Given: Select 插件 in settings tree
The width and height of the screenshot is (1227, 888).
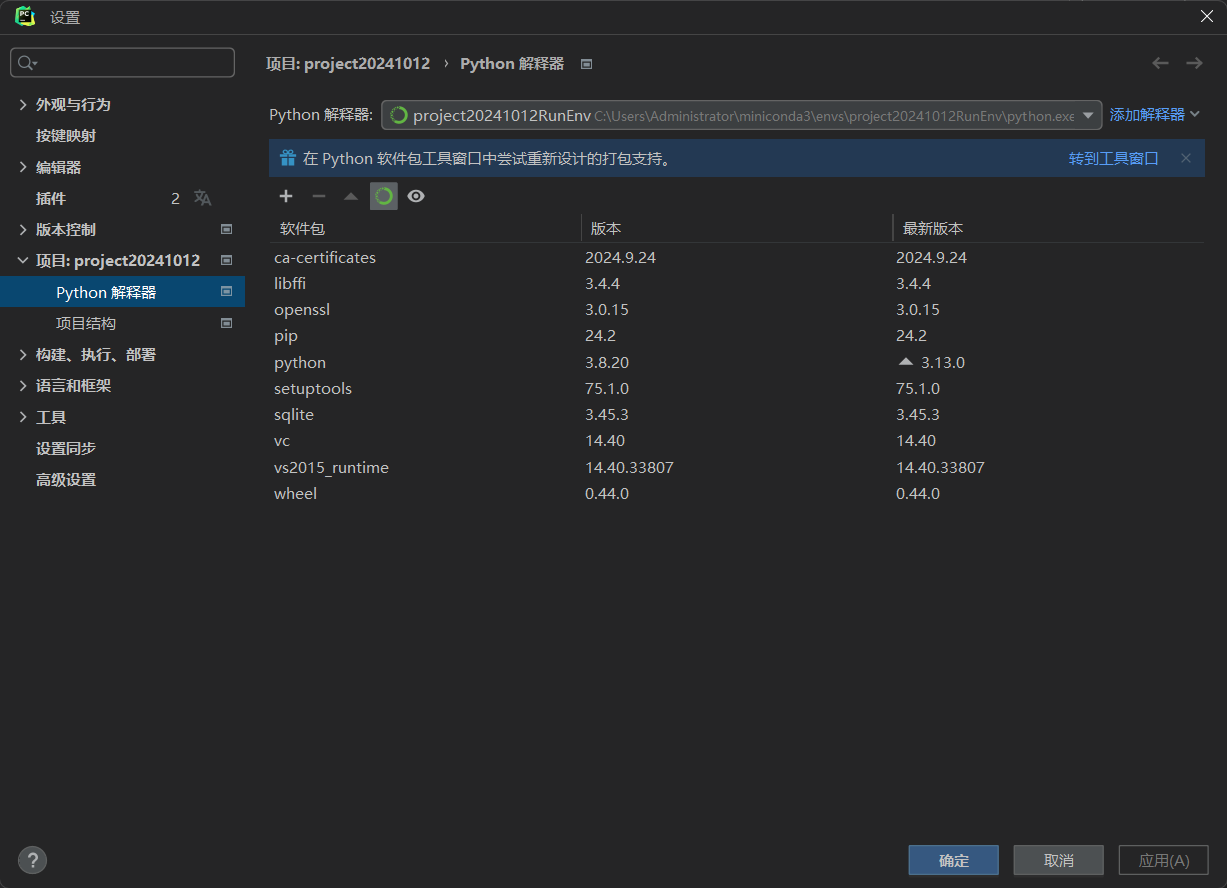Looking at the screenshot, I should point(51,198).
